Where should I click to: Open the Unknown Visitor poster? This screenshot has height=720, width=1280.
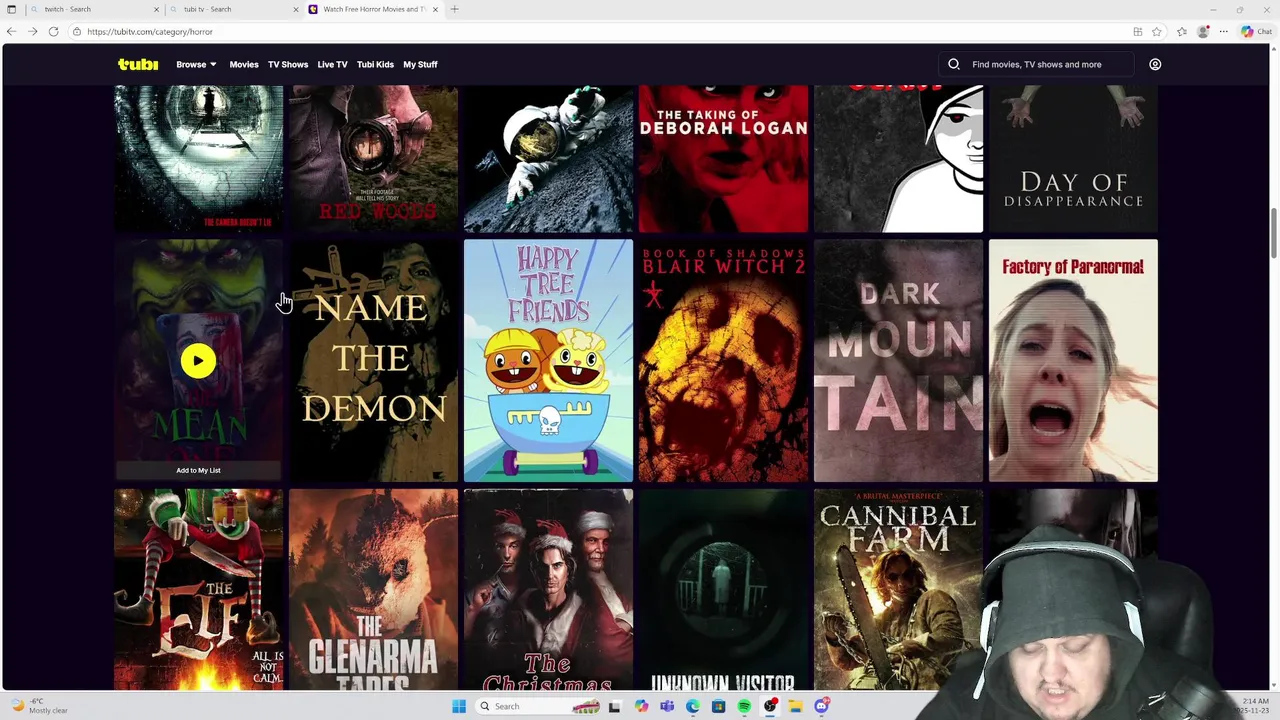[x=723, y=590]
